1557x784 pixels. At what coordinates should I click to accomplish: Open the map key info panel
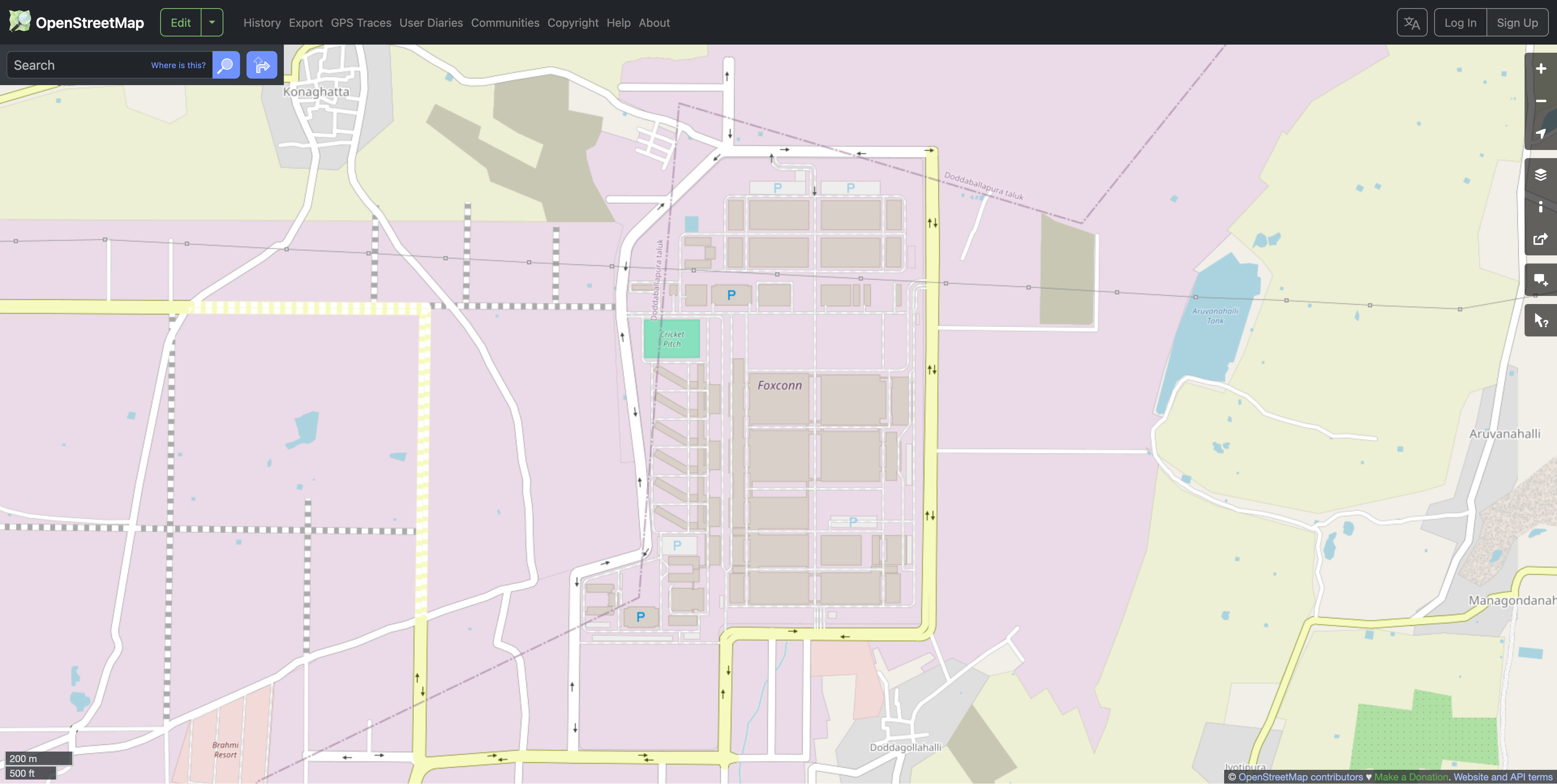click(x=1540, y=207)
